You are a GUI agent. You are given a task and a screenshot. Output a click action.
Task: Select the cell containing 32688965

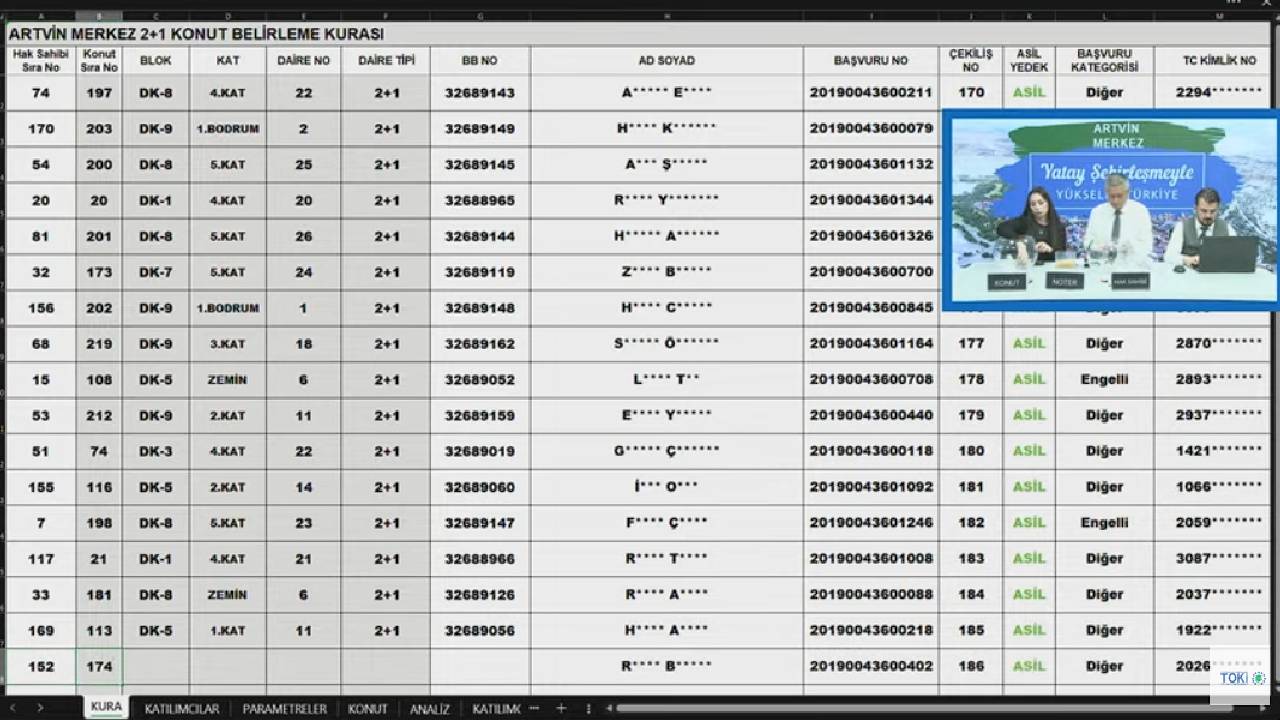click(x=480, y=201)
